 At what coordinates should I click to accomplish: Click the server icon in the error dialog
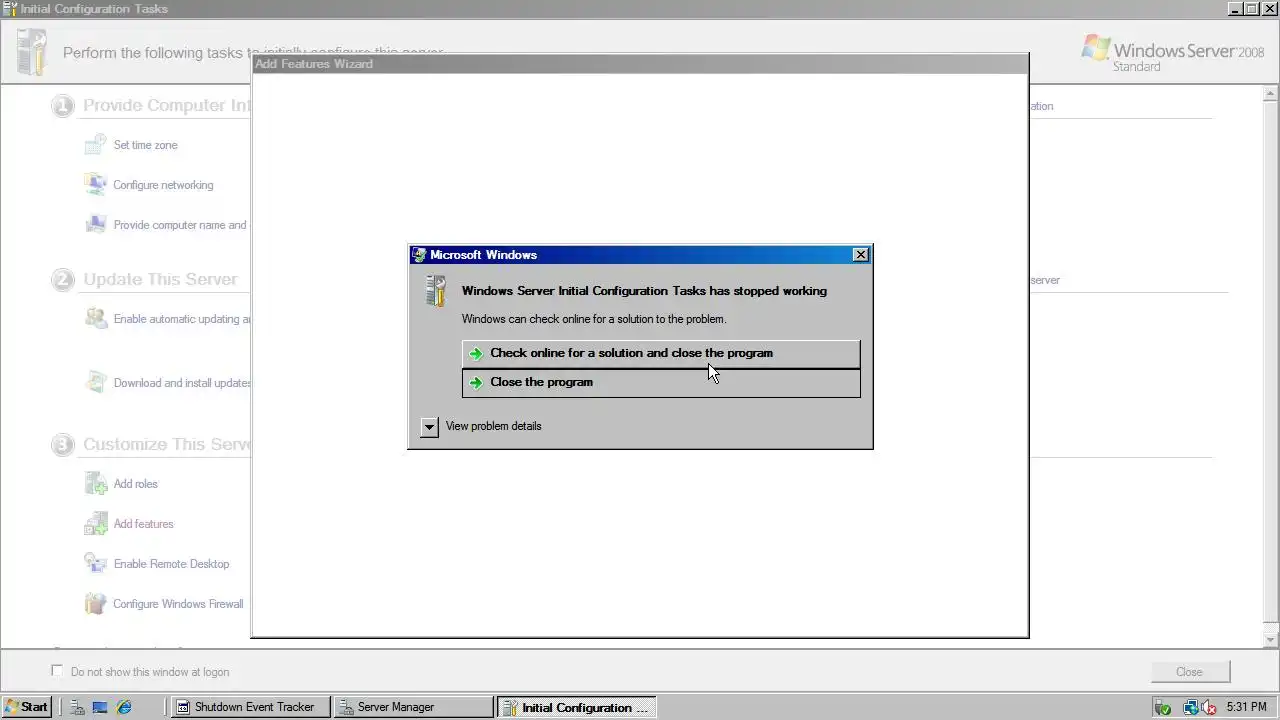pyautogui.click(x=436, y=291)
